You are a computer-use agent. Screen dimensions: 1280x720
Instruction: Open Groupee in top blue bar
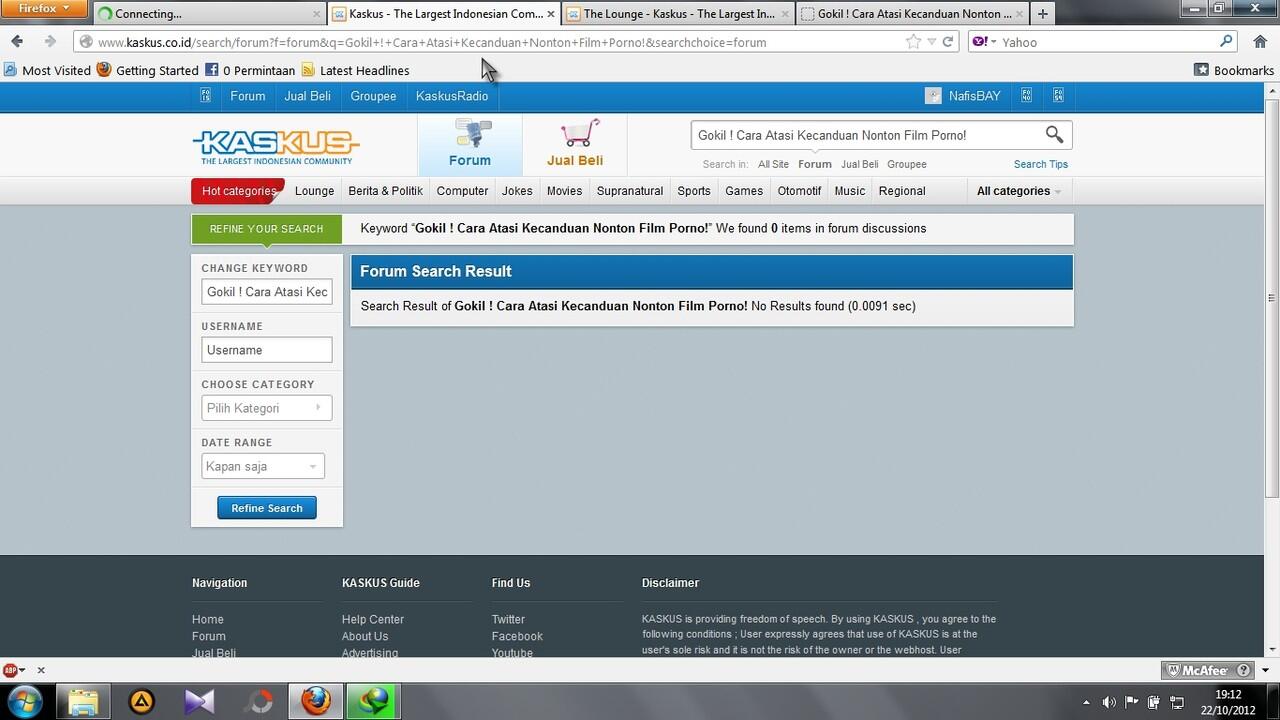point(373,96)
